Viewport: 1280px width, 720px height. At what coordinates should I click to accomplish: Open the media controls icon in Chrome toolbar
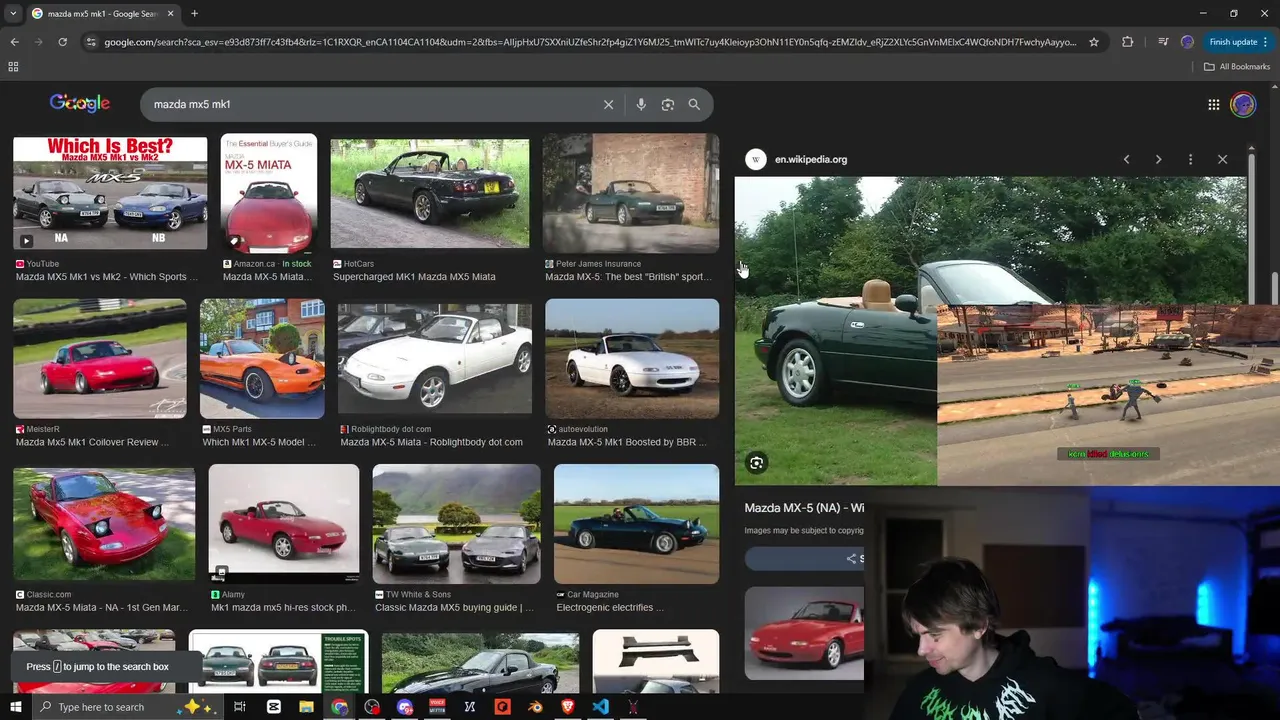coord(1163,42)
